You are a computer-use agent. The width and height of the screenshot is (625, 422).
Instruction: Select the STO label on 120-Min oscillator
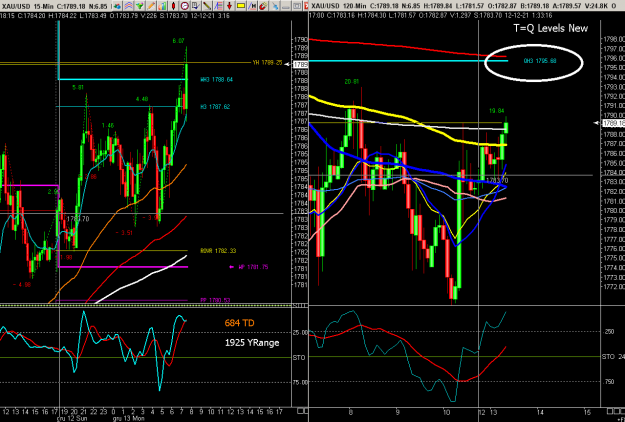click(608, 357)
